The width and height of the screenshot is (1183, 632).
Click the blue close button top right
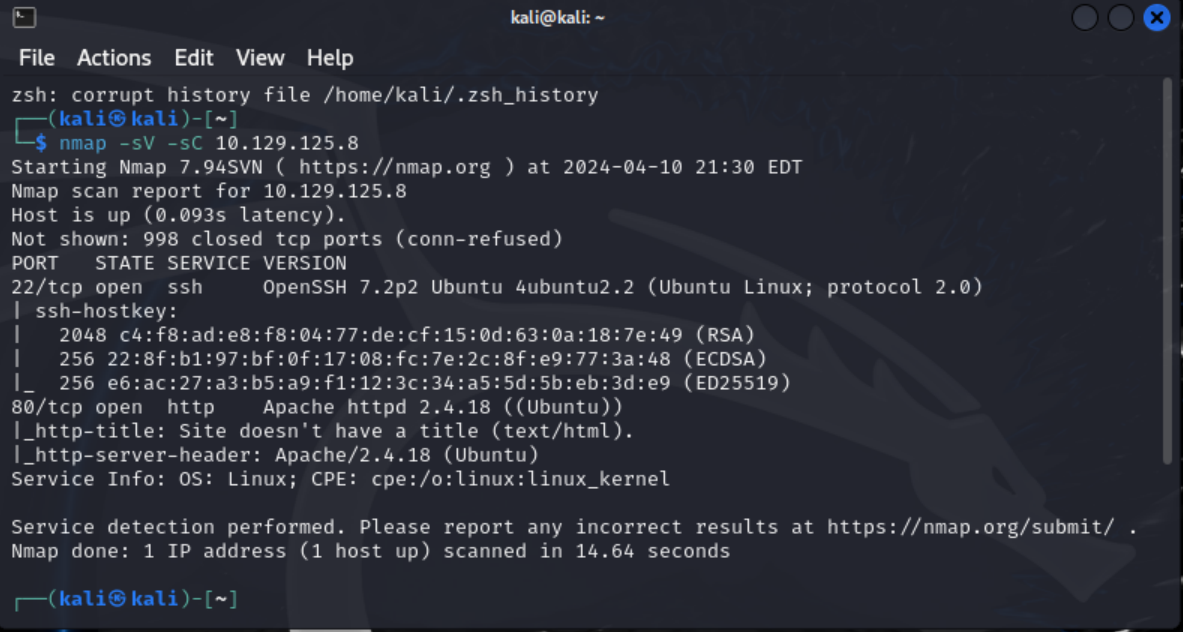tap(1157, 17)
